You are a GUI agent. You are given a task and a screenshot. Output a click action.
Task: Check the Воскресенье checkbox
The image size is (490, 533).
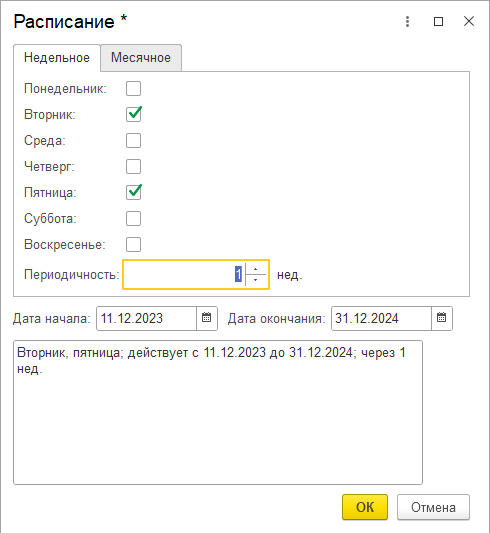[133, 244]
